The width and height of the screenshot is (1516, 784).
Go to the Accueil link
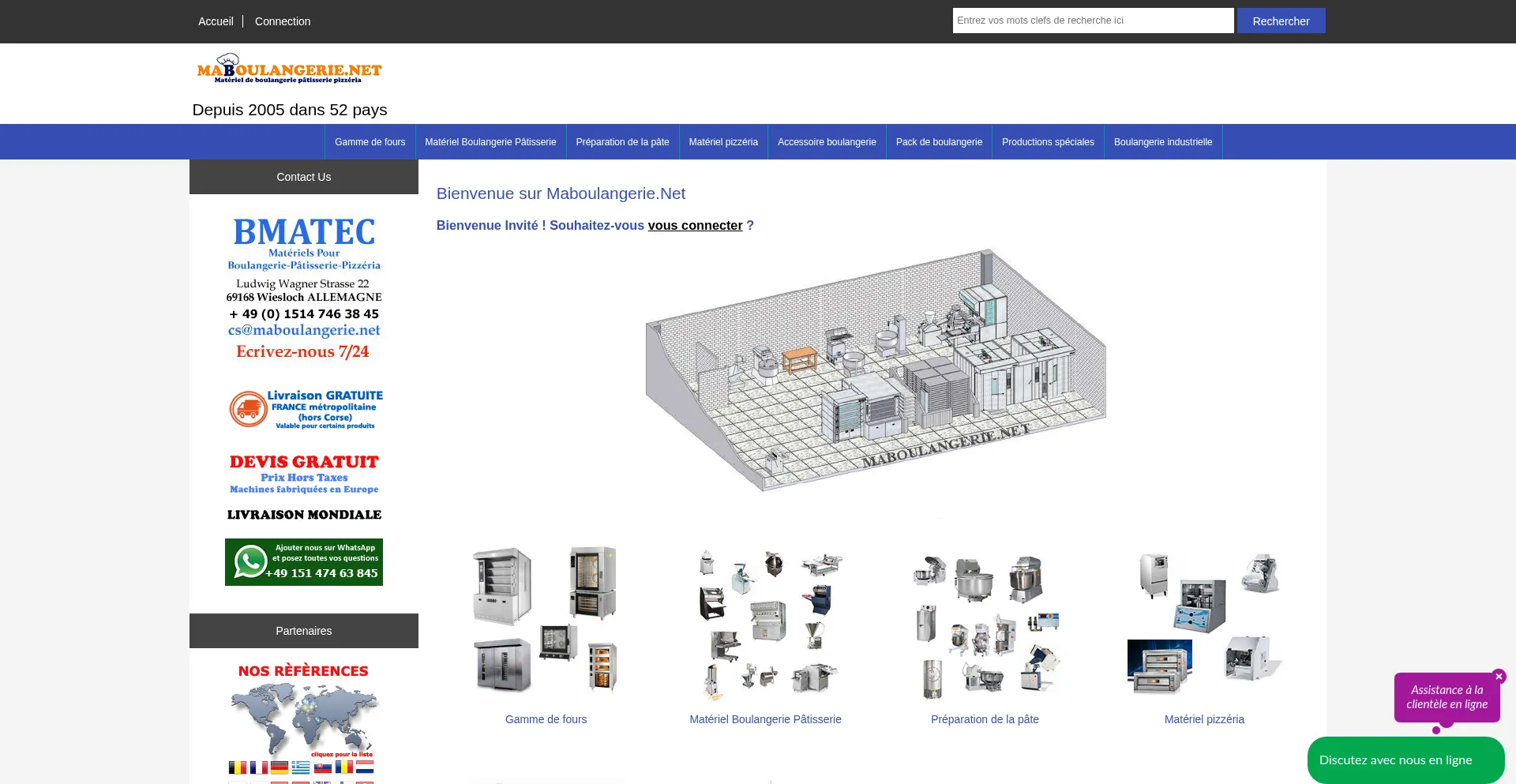pos(216,21)
